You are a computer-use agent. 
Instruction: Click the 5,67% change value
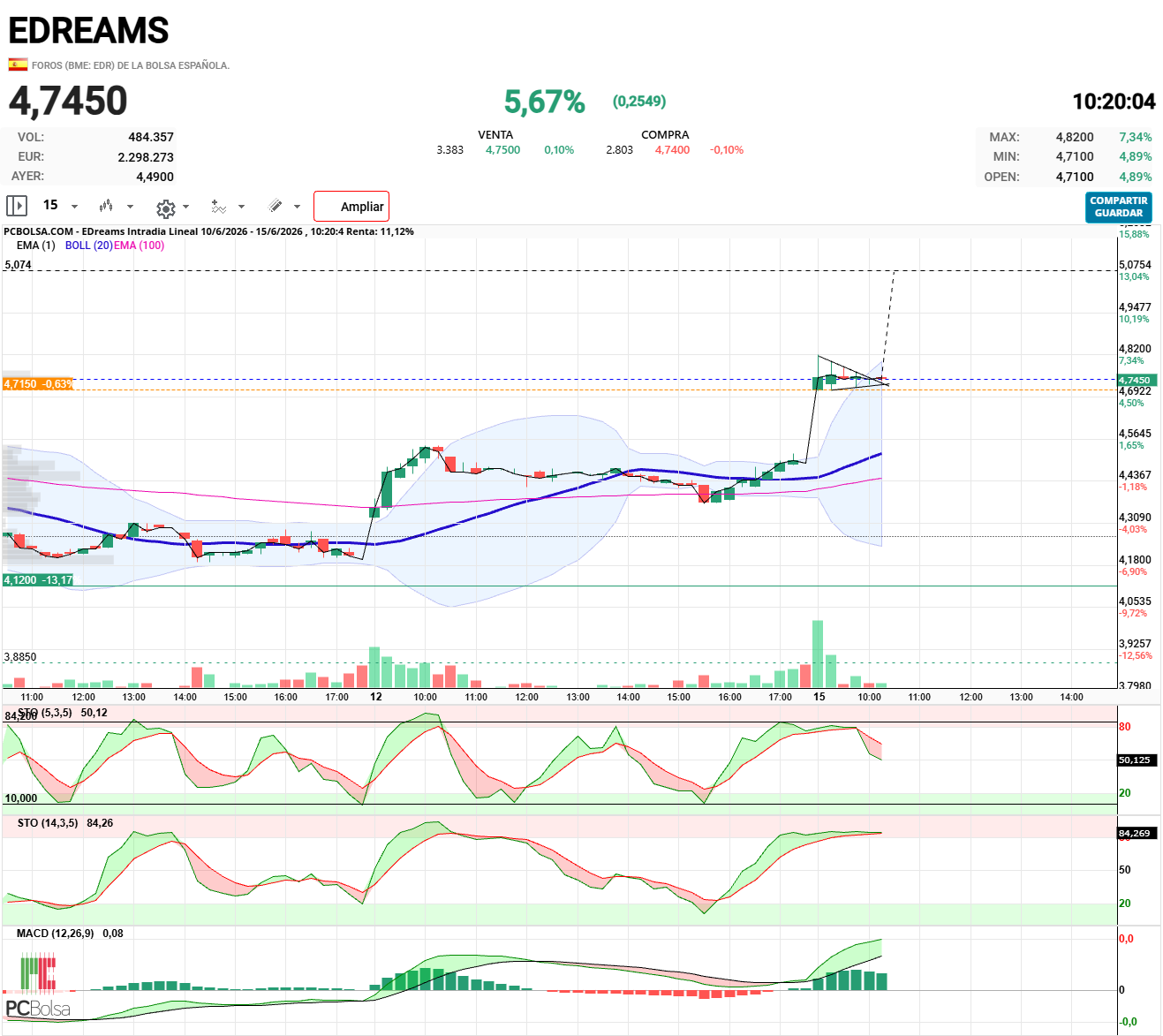545,102
